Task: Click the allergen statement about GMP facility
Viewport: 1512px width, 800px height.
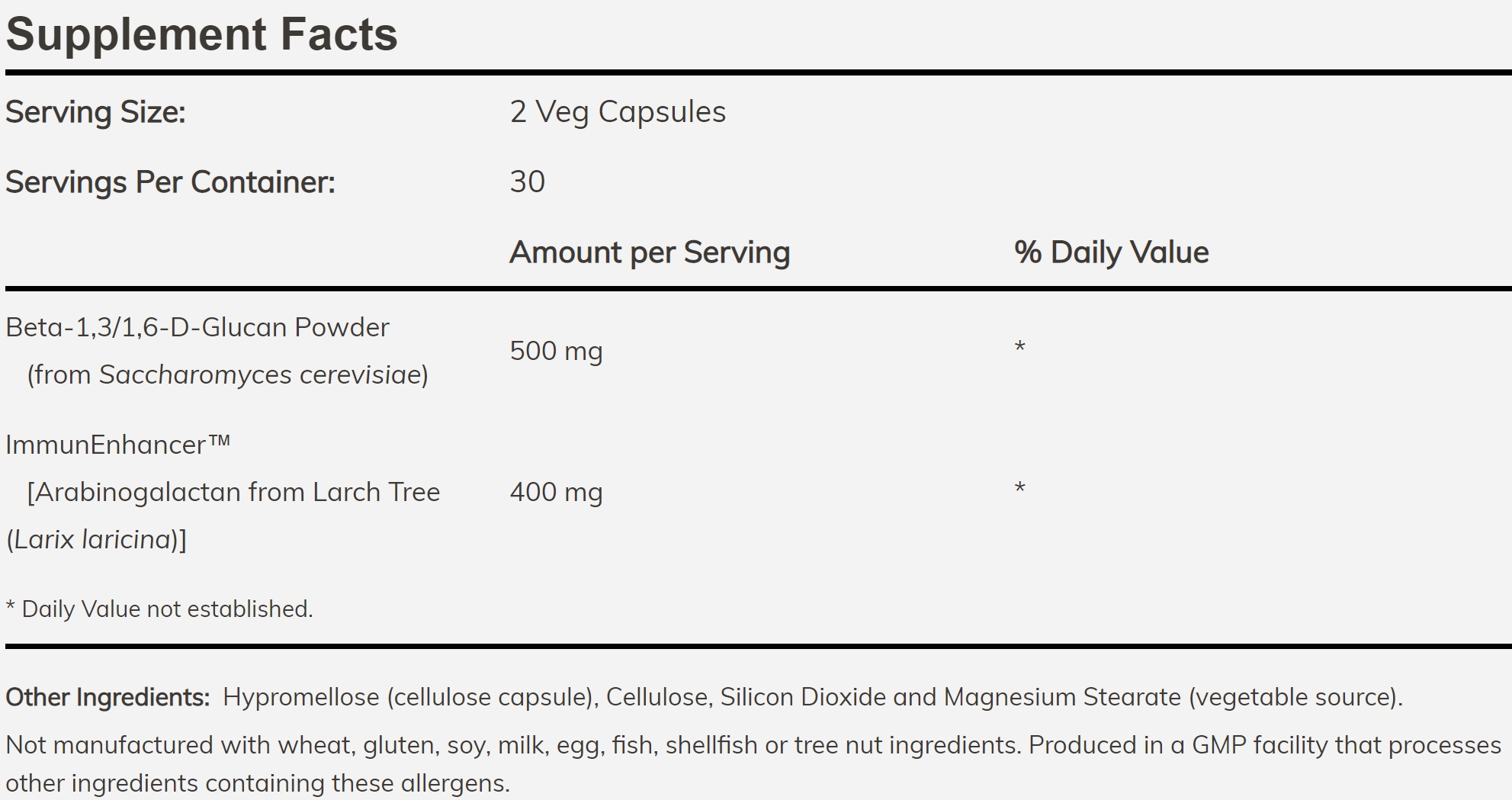Action: pyautogui.click(x=753, y=764)
